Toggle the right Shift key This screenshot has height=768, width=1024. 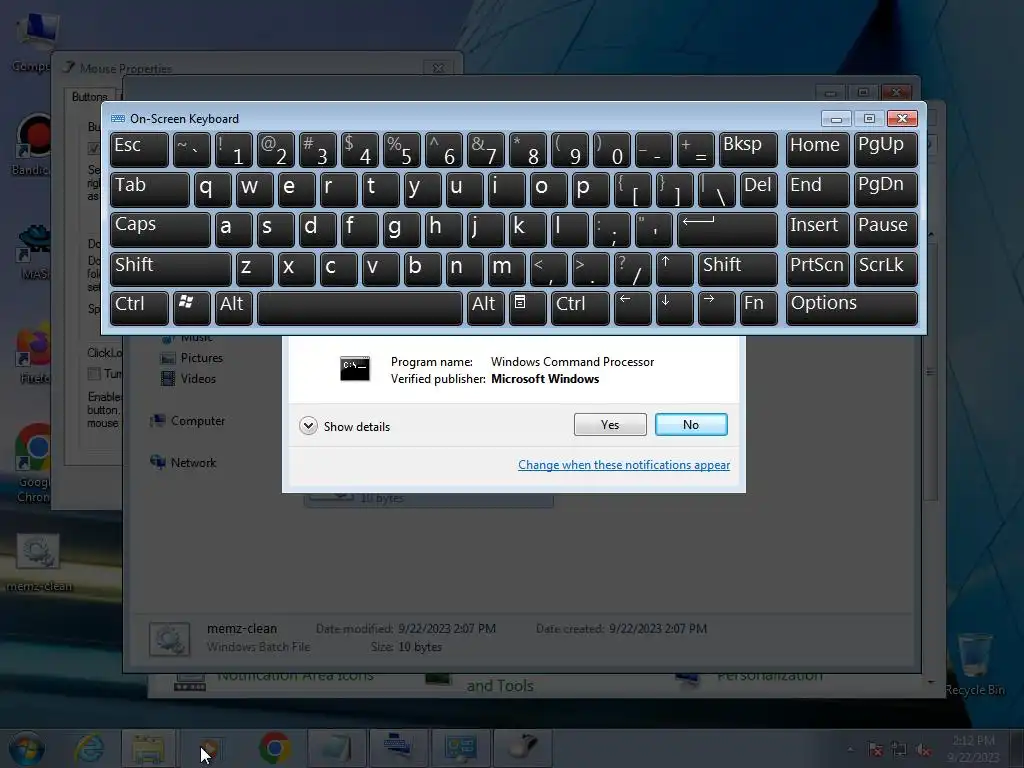tap(737, 269)
